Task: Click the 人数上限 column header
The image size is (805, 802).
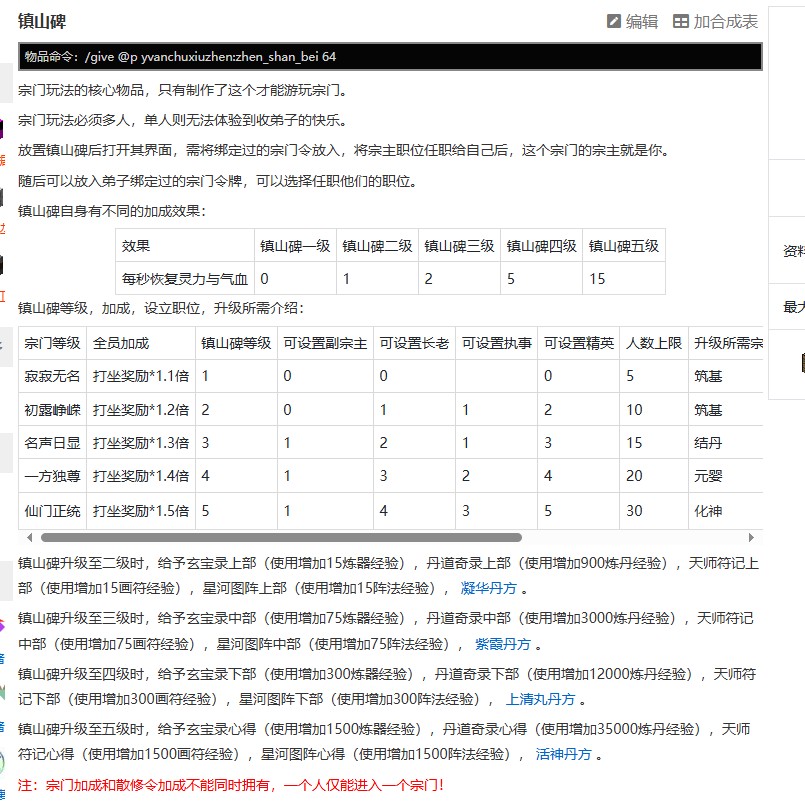Action: [x=654, y=343]
